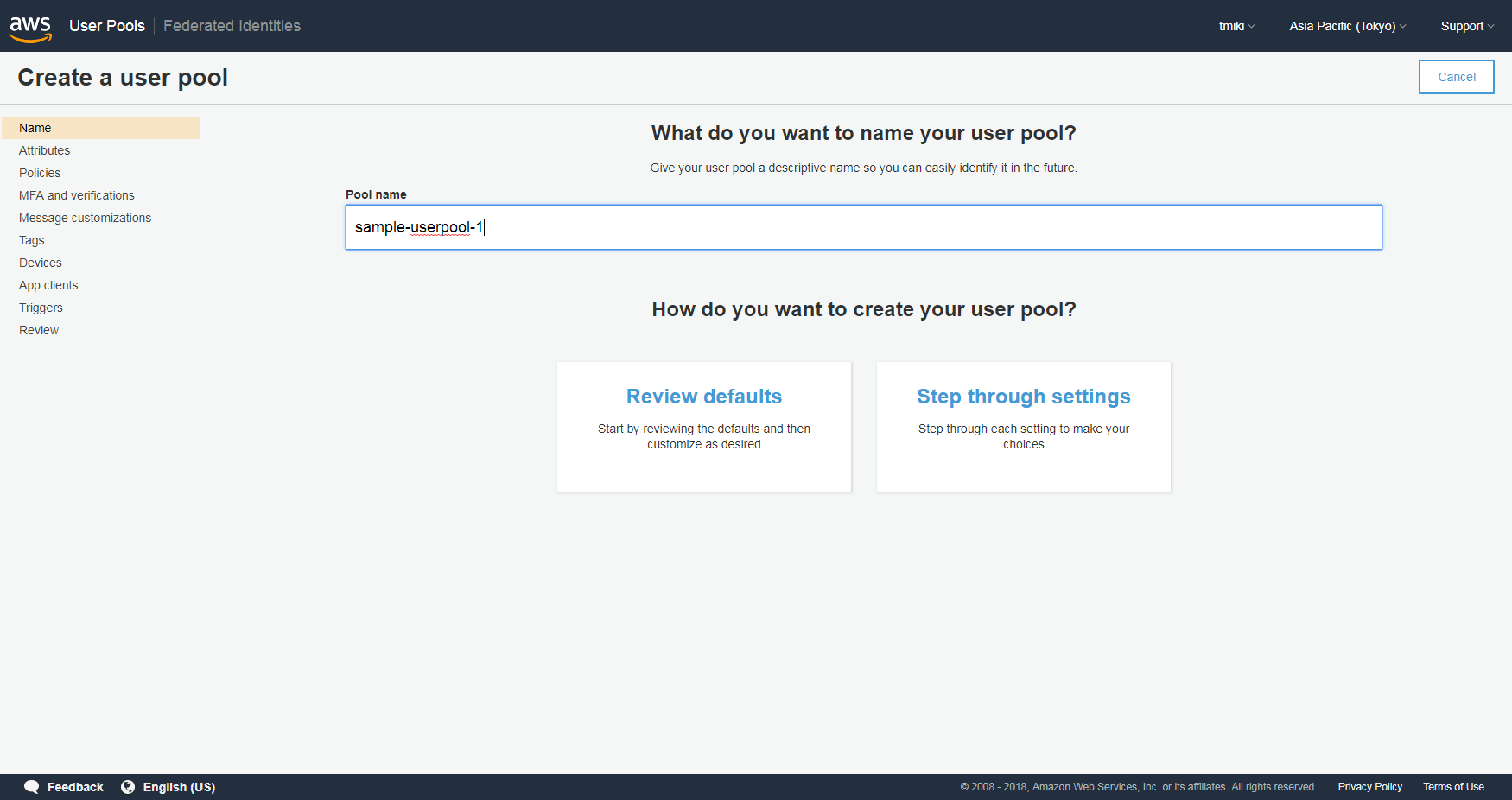The height and width of the screenshot is (800, 1512).
Task: Cancel the user pool creation
Action: tap(1456, 77)
